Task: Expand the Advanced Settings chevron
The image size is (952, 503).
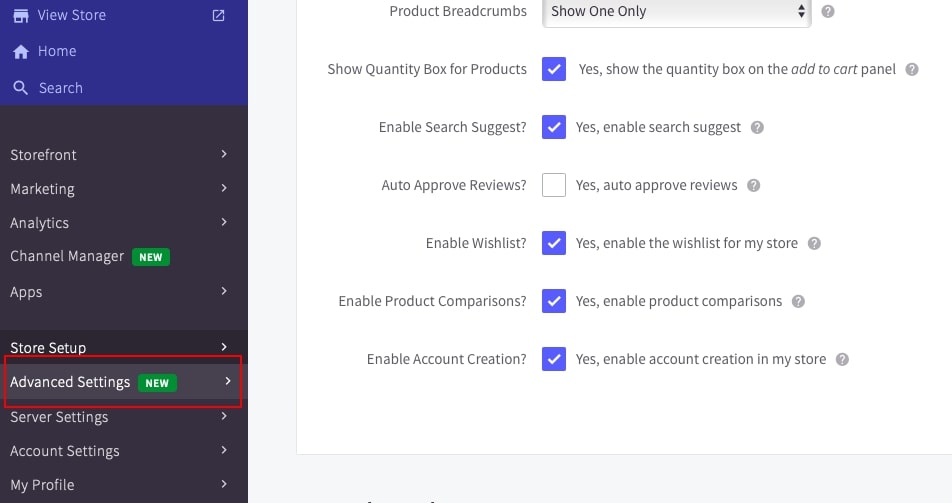Action: [228, 381]
